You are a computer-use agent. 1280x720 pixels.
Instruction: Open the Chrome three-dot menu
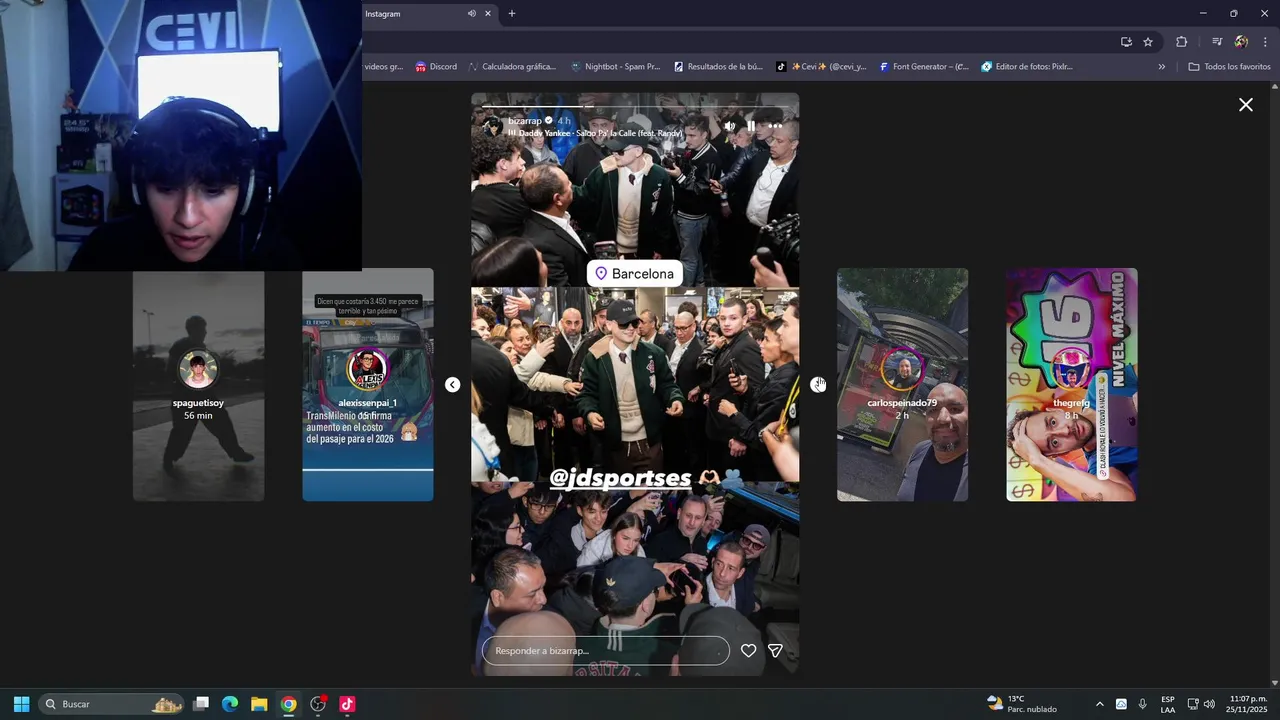coord(1266,42)
